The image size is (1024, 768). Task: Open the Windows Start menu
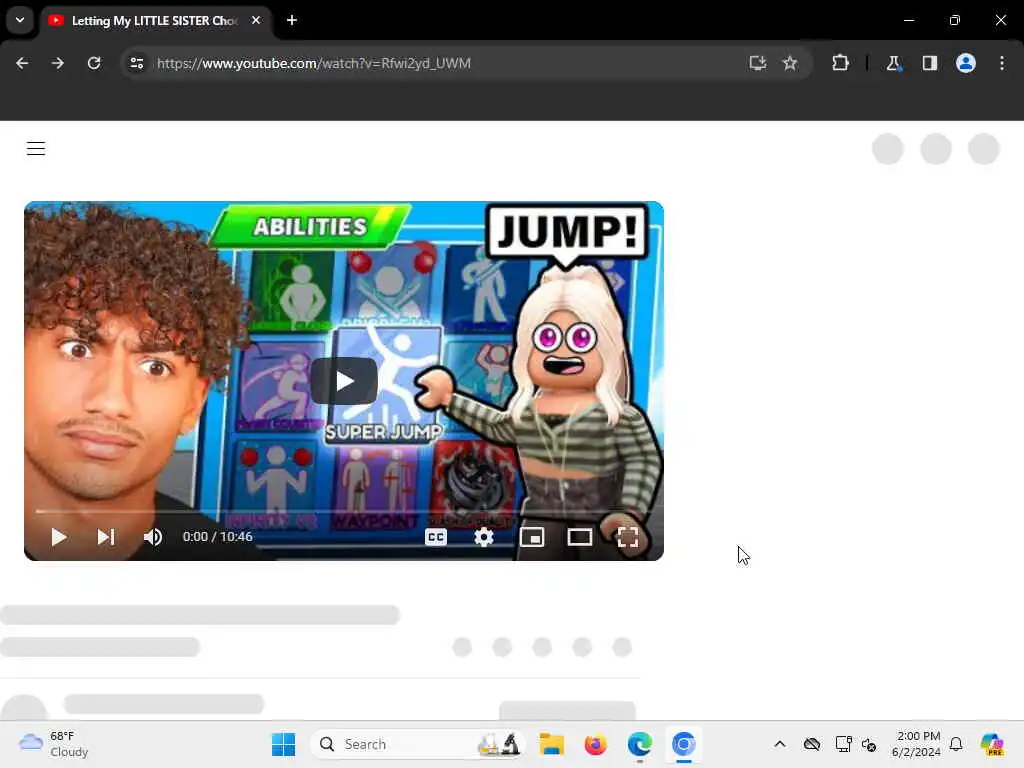pos(283,744)
